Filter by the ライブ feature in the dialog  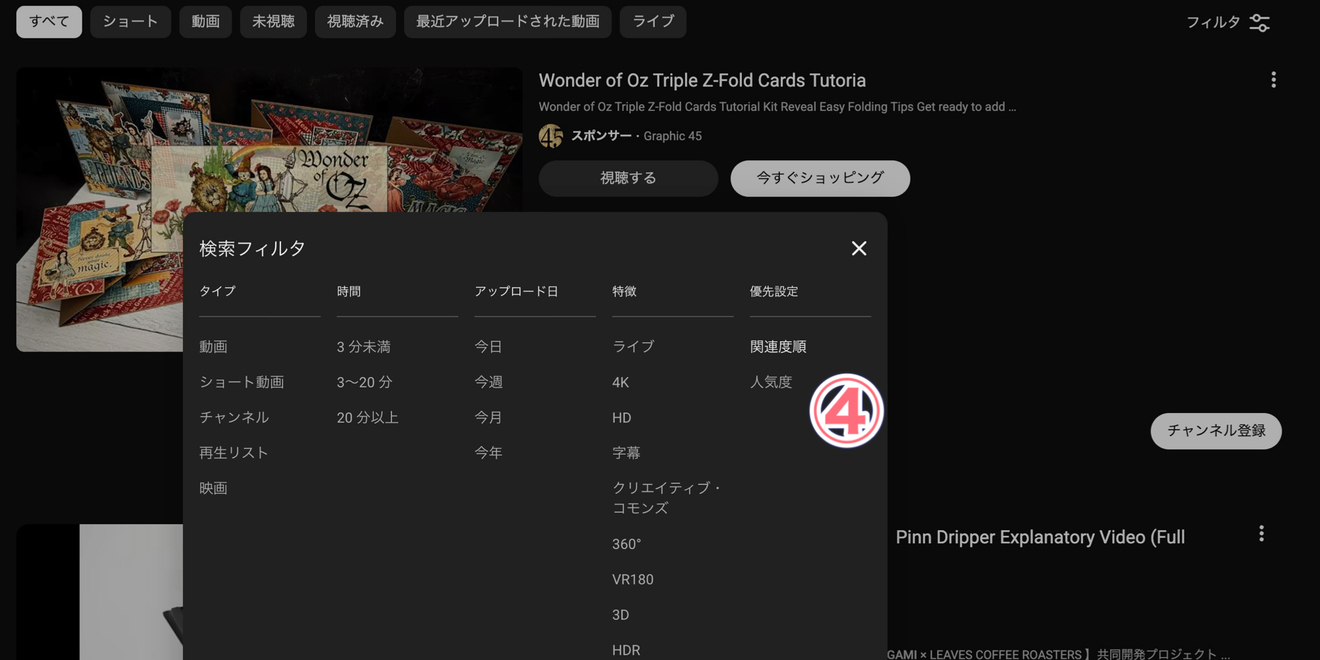point(633,347)
